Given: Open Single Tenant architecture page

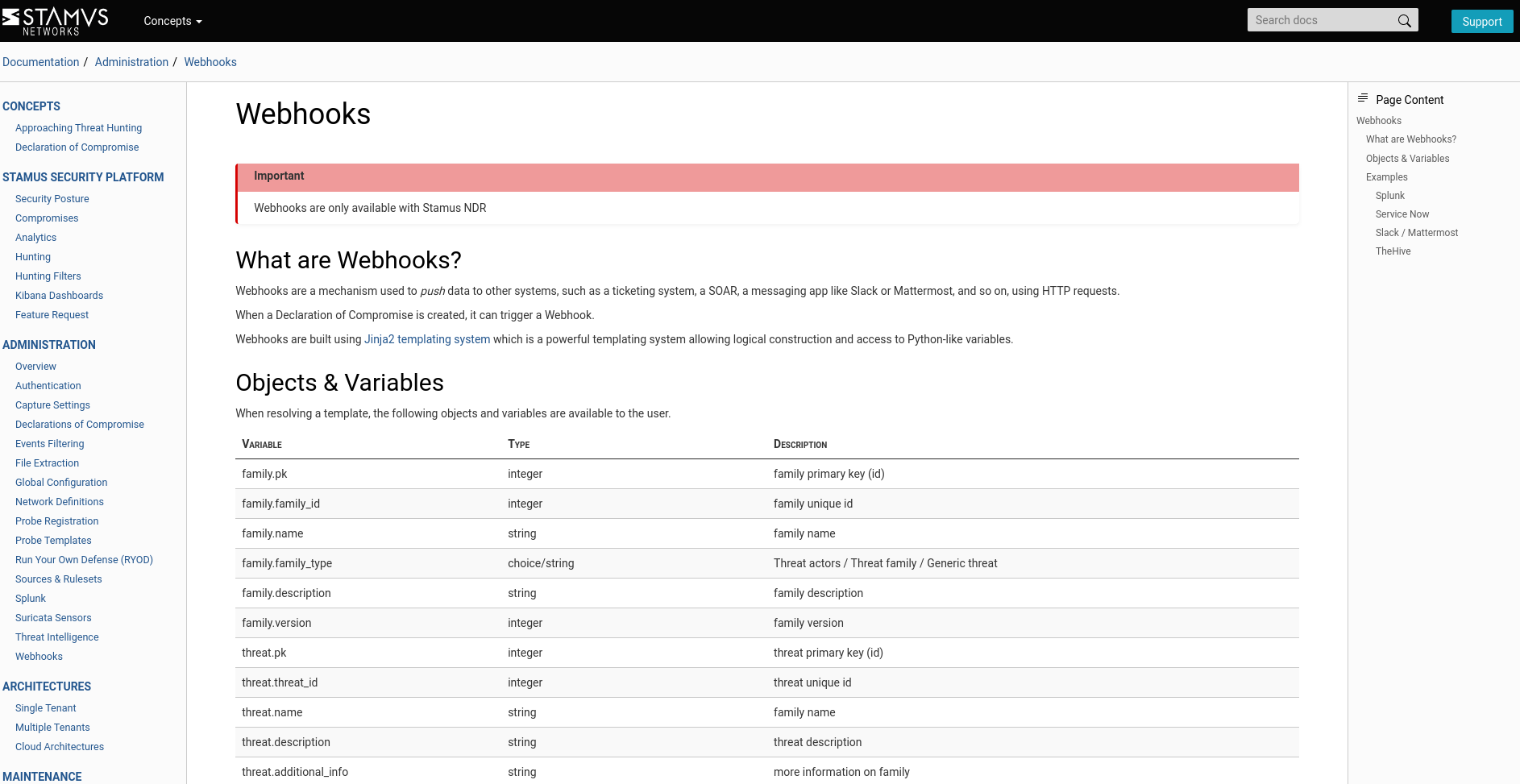Looking at the screenshot, I should click(x=46, y=708).
